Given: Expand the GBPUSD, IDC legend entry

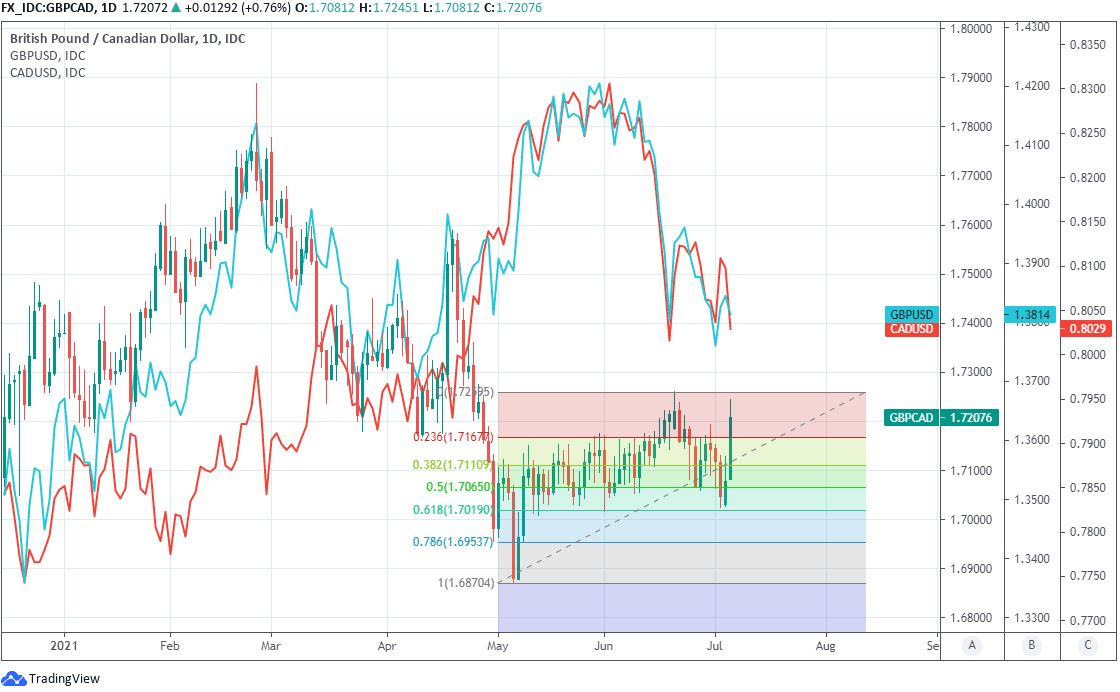Looking at the screenshot, I should [47, 55].
